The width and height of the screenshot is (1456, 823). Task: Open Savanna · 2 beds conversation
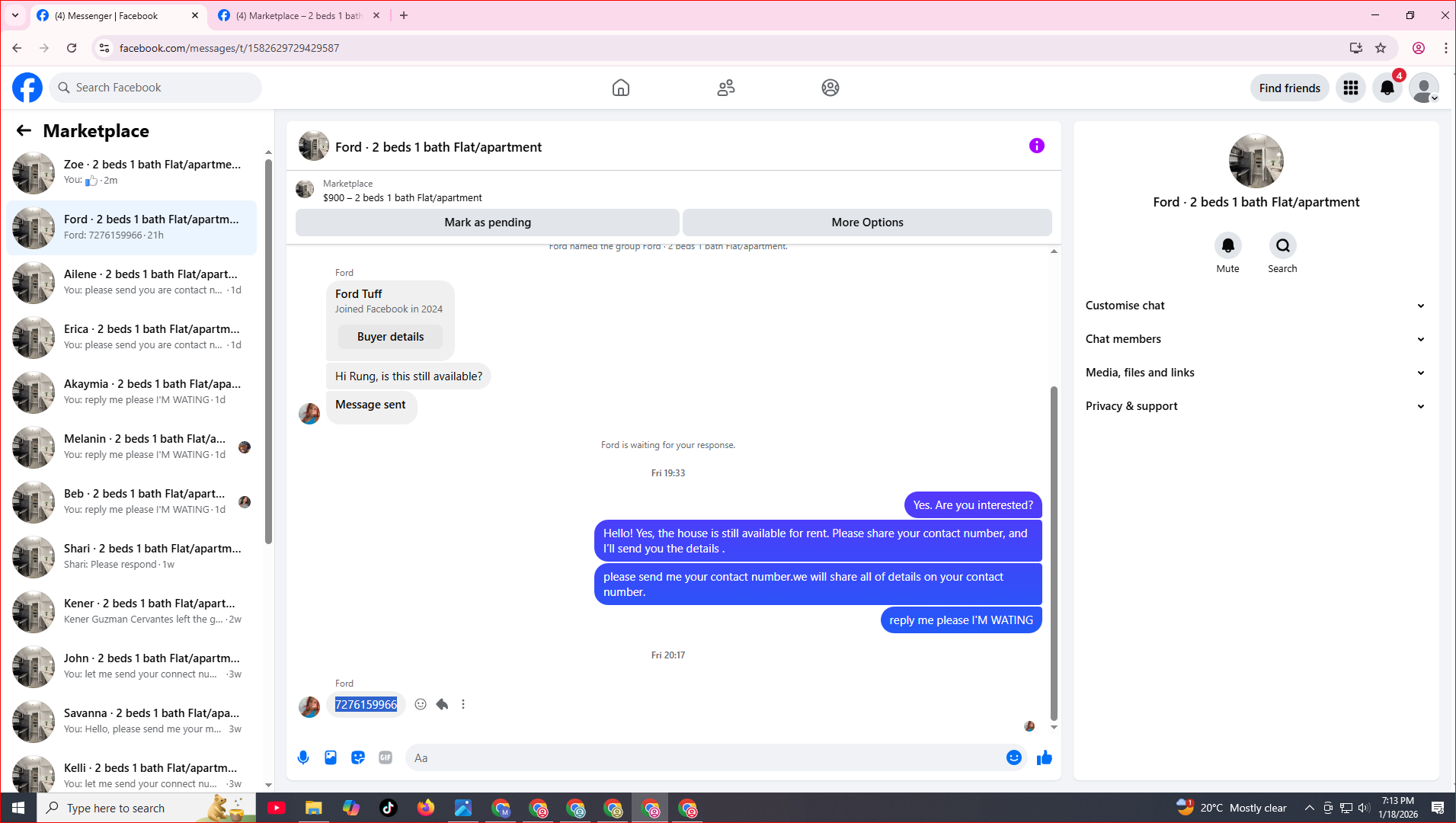point(132,721)
